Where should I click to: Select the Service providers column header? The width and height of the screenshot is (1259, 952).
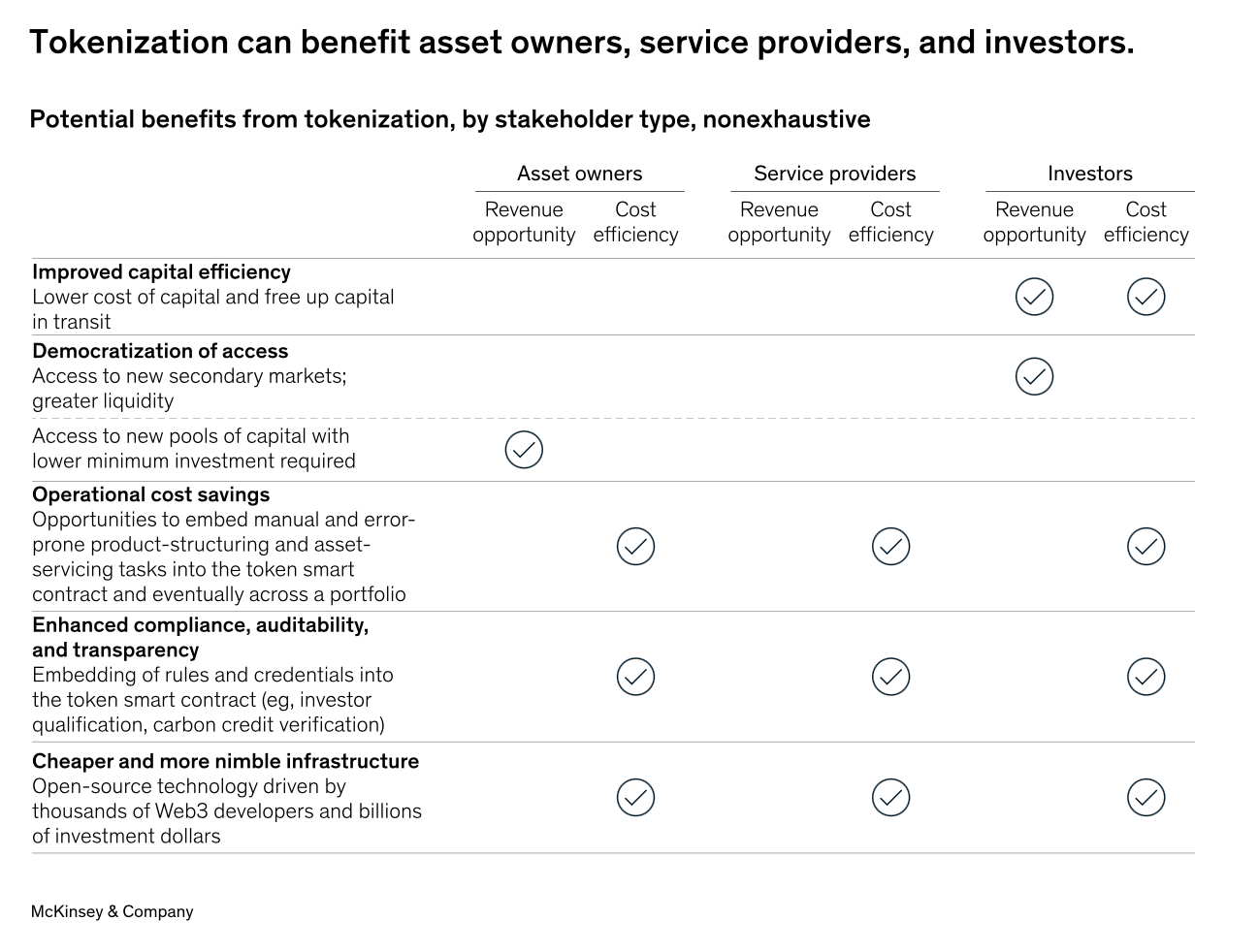(x=834, y=174)
